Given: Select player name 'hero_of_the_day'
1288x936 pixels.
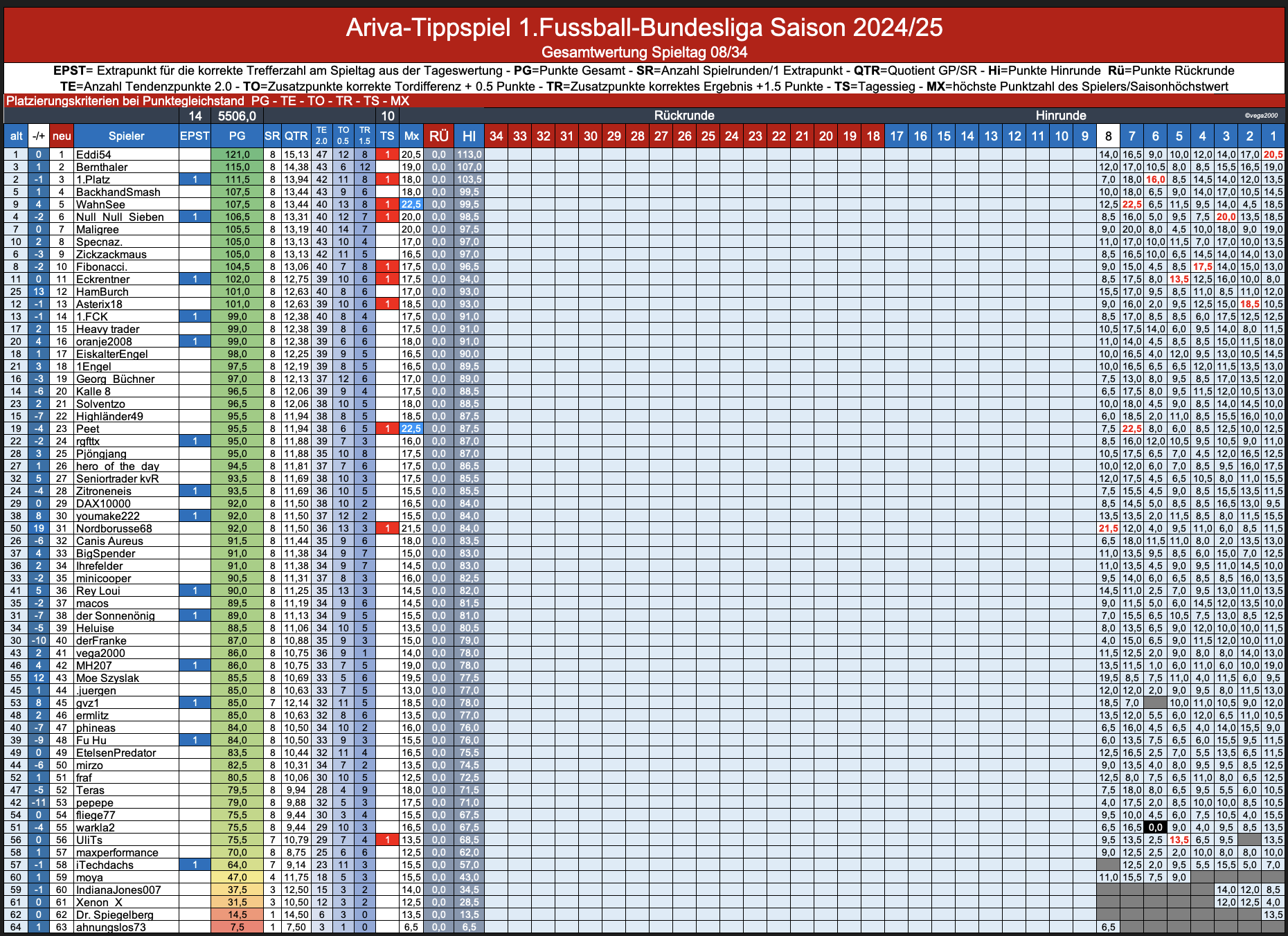Looking at the screenshot, I should tap(117, 466).
